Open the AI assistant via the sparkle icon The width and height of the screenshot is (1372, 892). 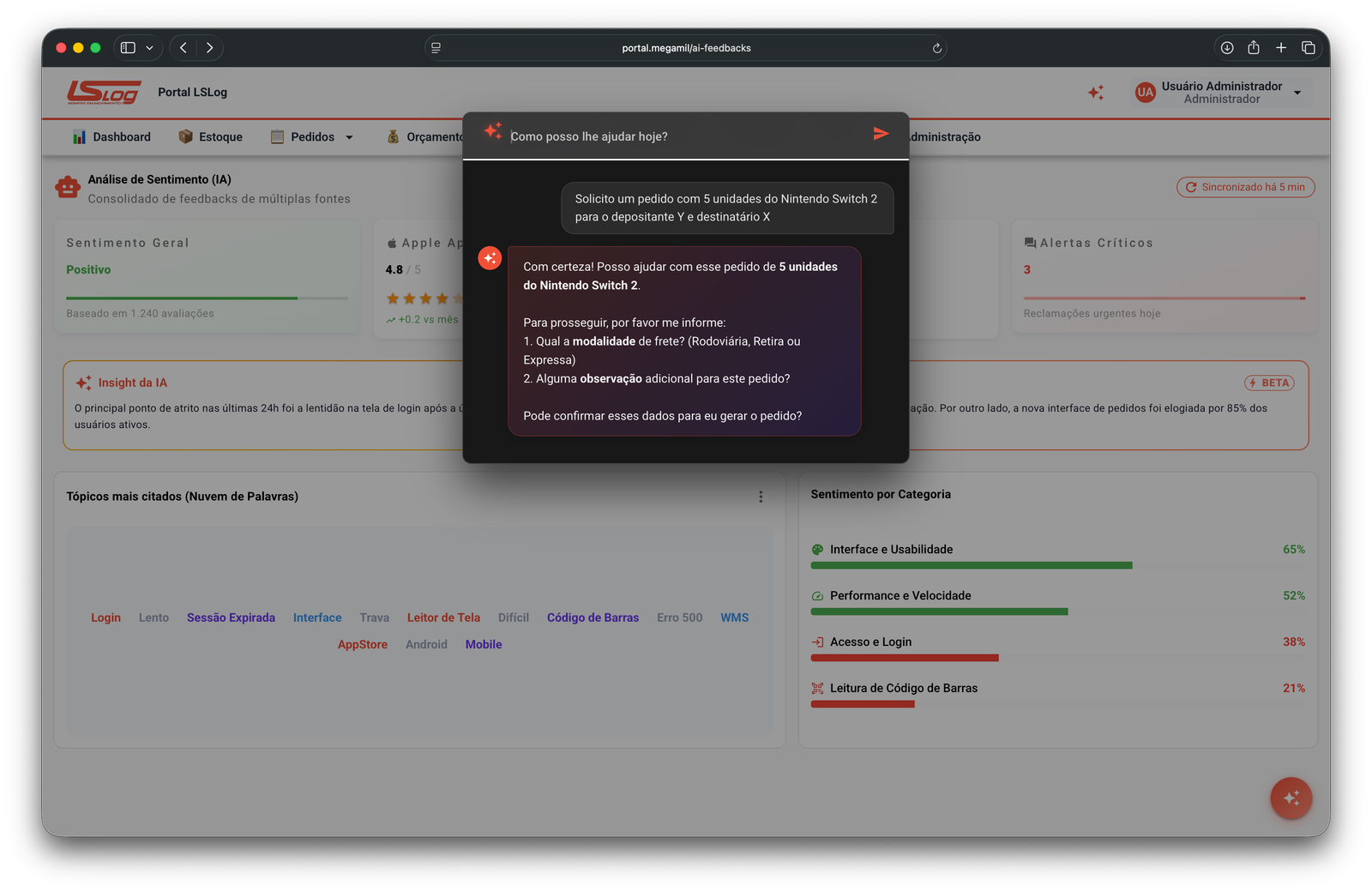point(1095,92)
